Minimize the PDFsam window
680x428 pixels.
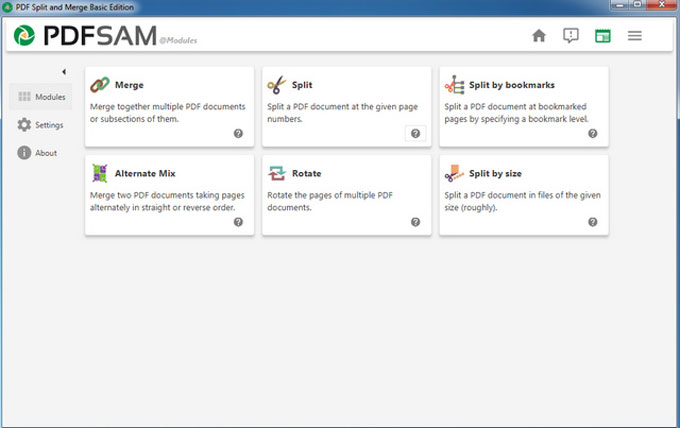pos(619,5)
